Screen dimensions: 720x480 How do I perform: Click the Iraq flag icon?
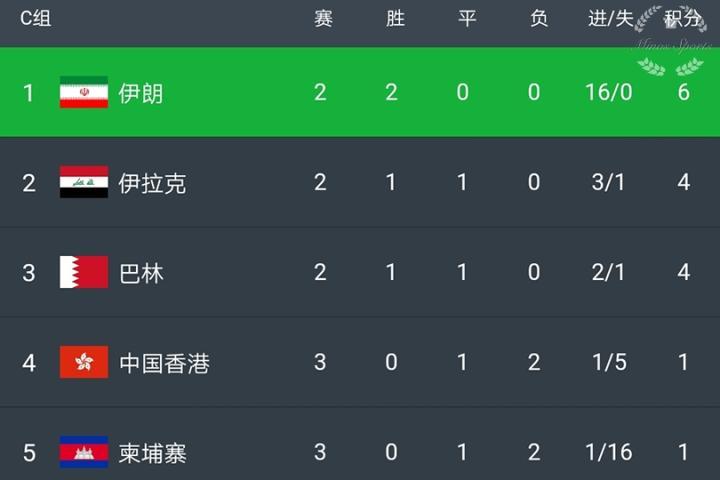84,182
